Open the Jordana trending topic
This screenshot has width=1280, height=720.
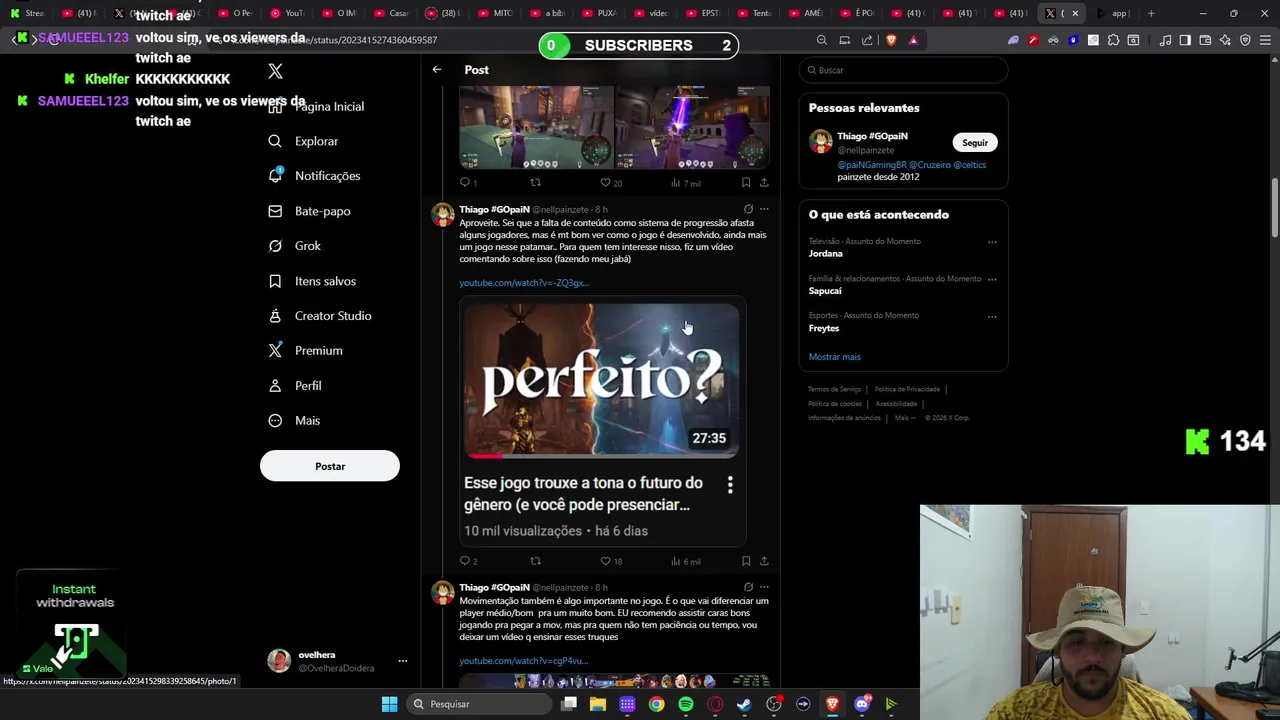pos(826,254)
